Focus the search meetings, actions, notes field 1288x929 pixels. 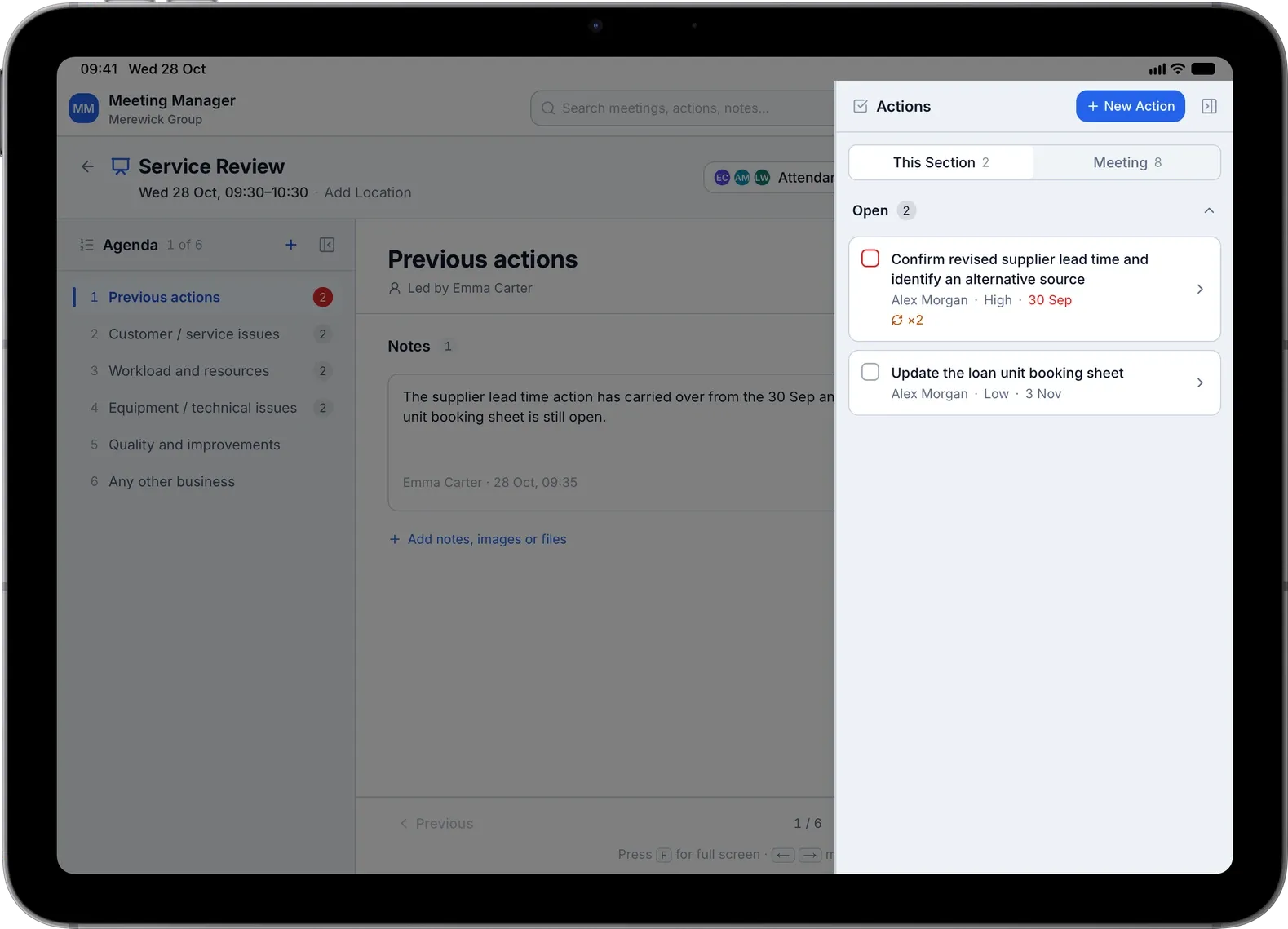pos(684,108)
